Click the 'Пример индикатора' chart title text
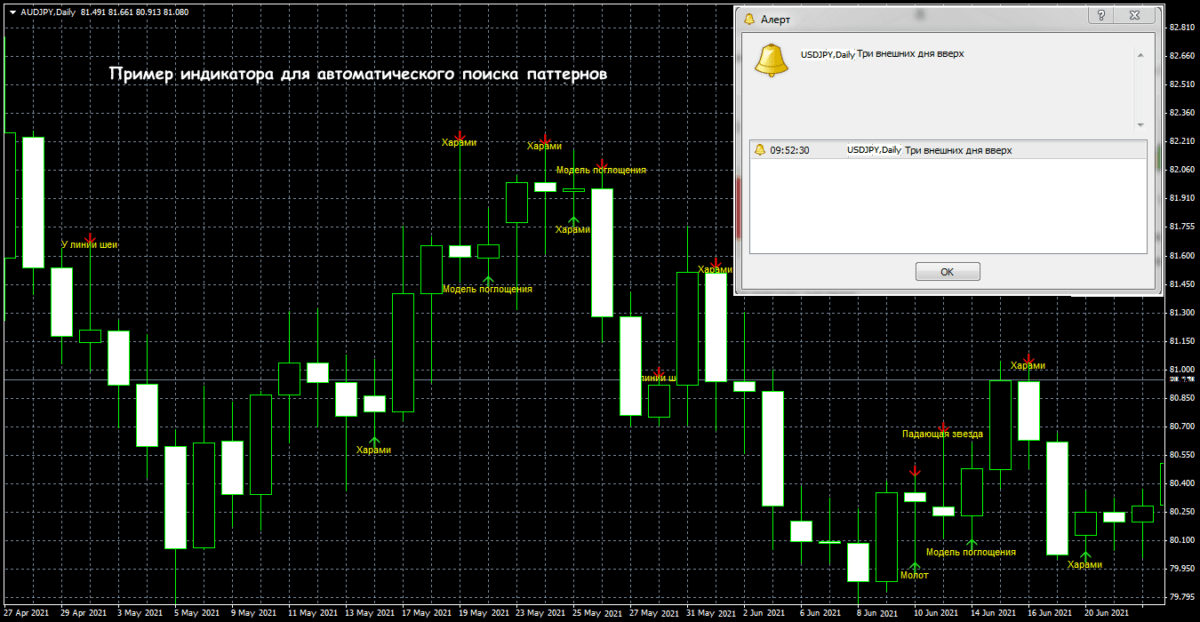 pos(356,76)
